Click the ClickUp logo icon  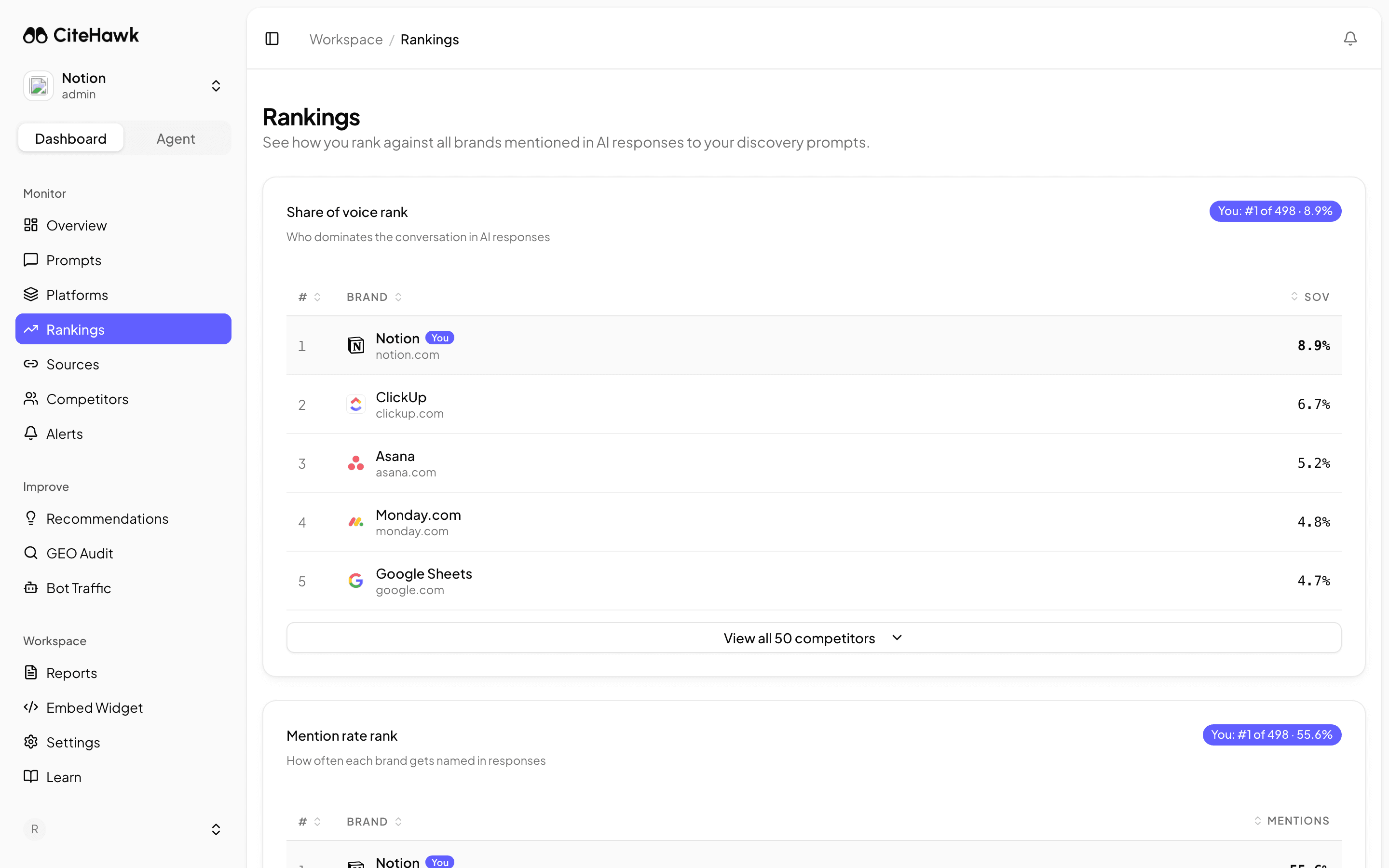point(356,404)
